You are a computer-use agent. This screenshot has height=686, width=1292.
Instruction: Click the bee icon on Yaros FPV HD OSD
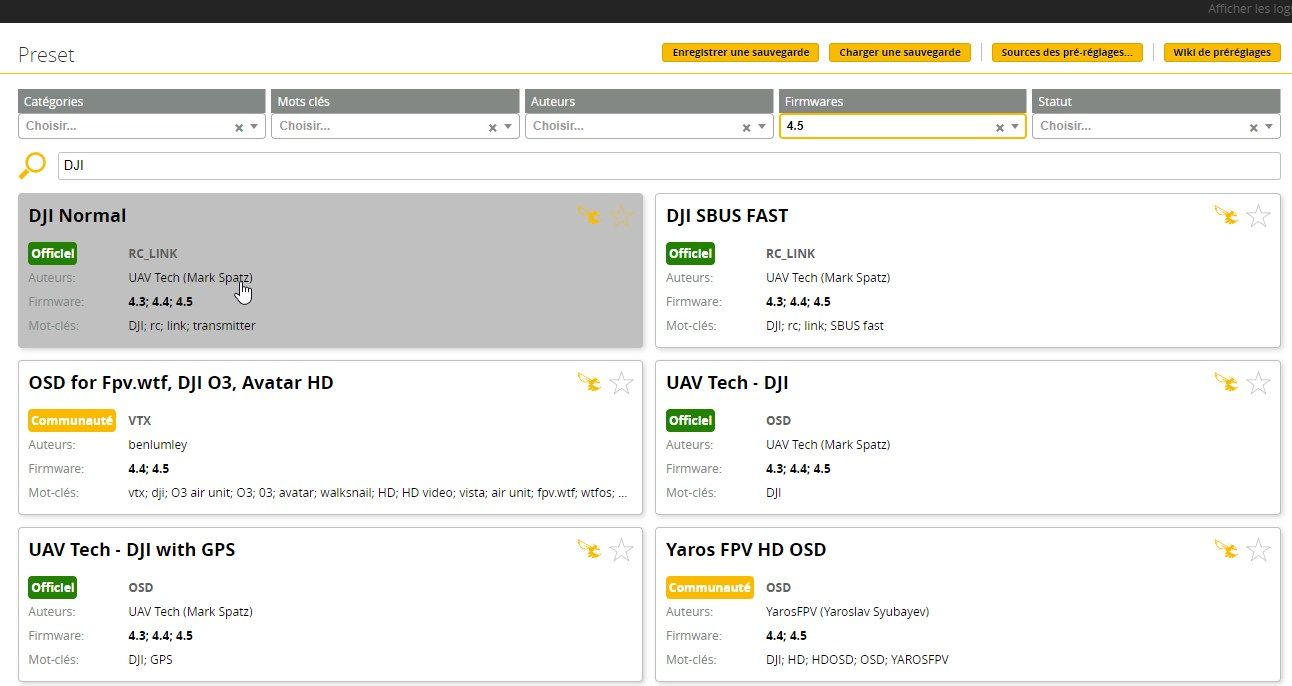pyautogui.click(x=1226, y=549)
